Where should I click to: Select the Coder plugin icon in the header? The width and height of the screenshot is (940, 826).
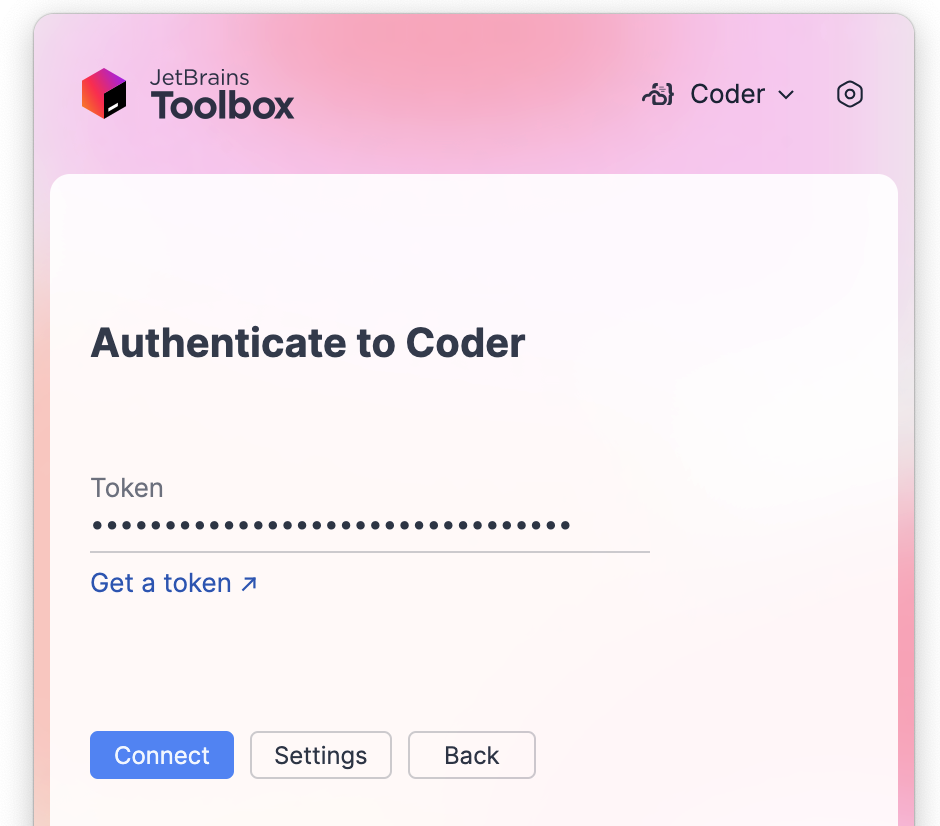point(658,93)
